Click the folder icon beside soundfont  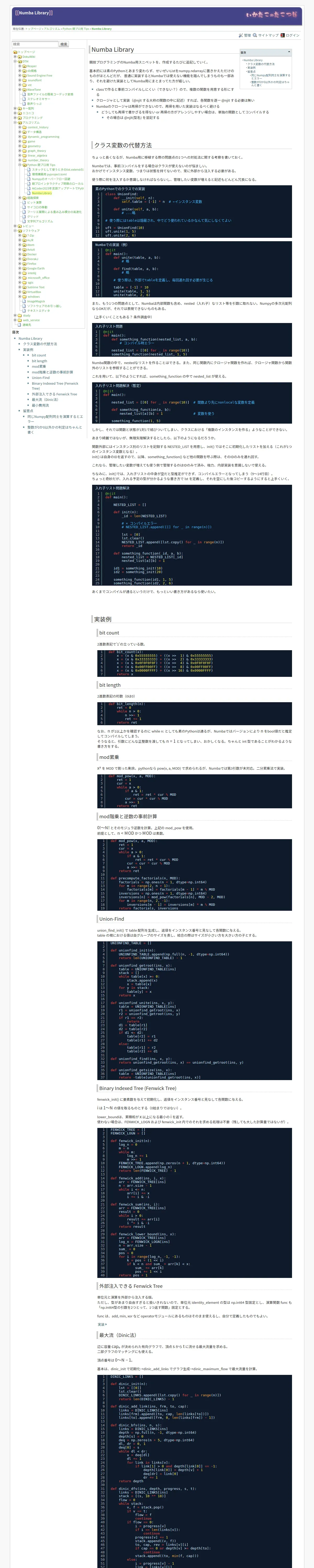(24, 80)
